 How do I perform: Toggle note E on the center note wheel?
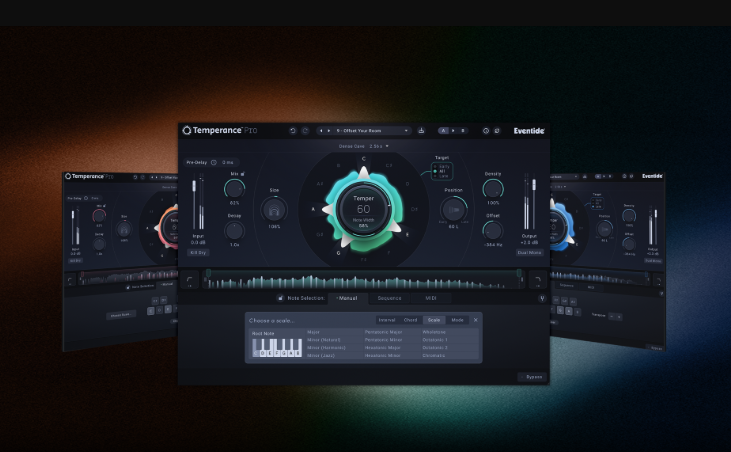click(407, 234)
